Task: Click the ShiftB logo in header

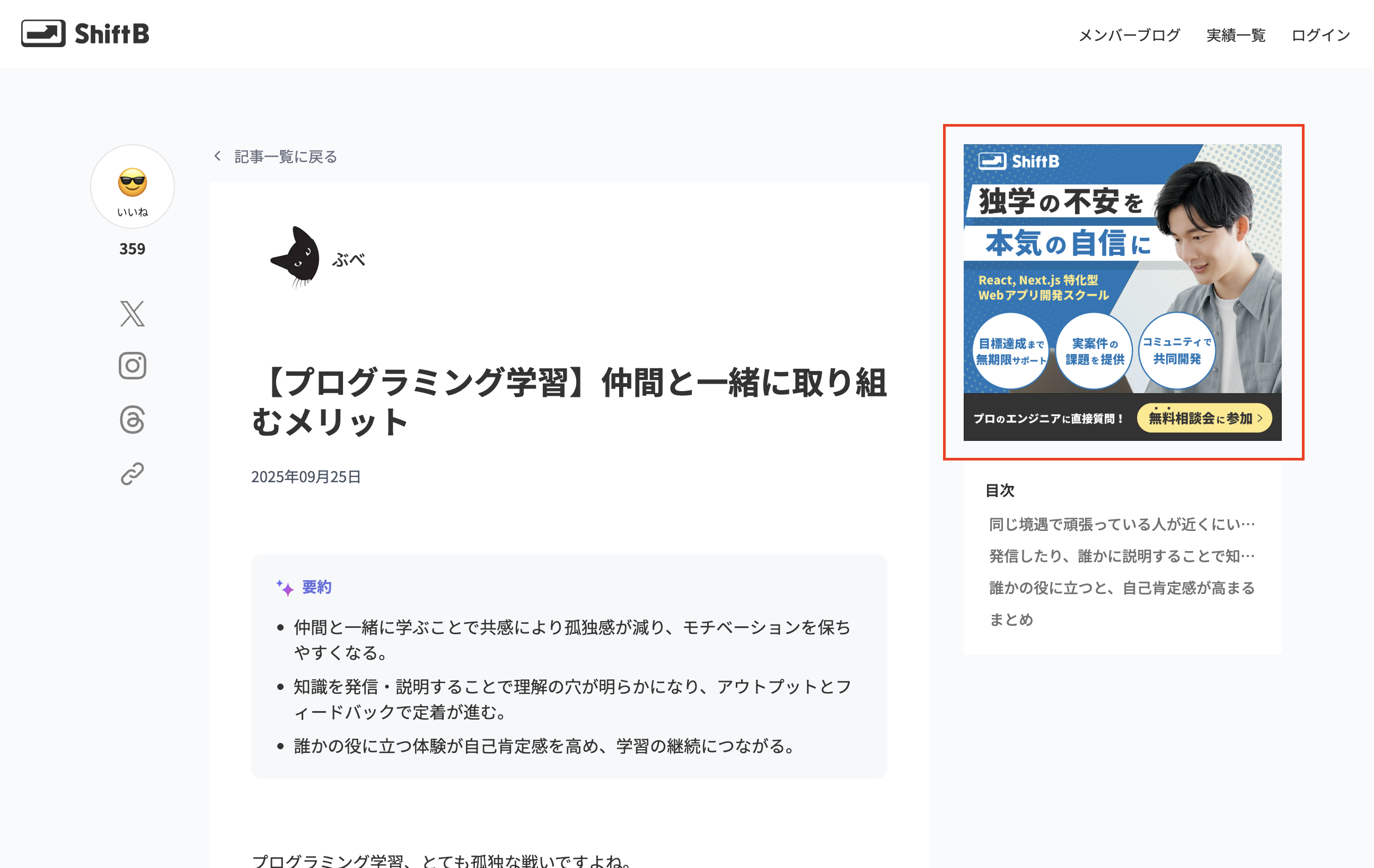Action: (85, 33)
